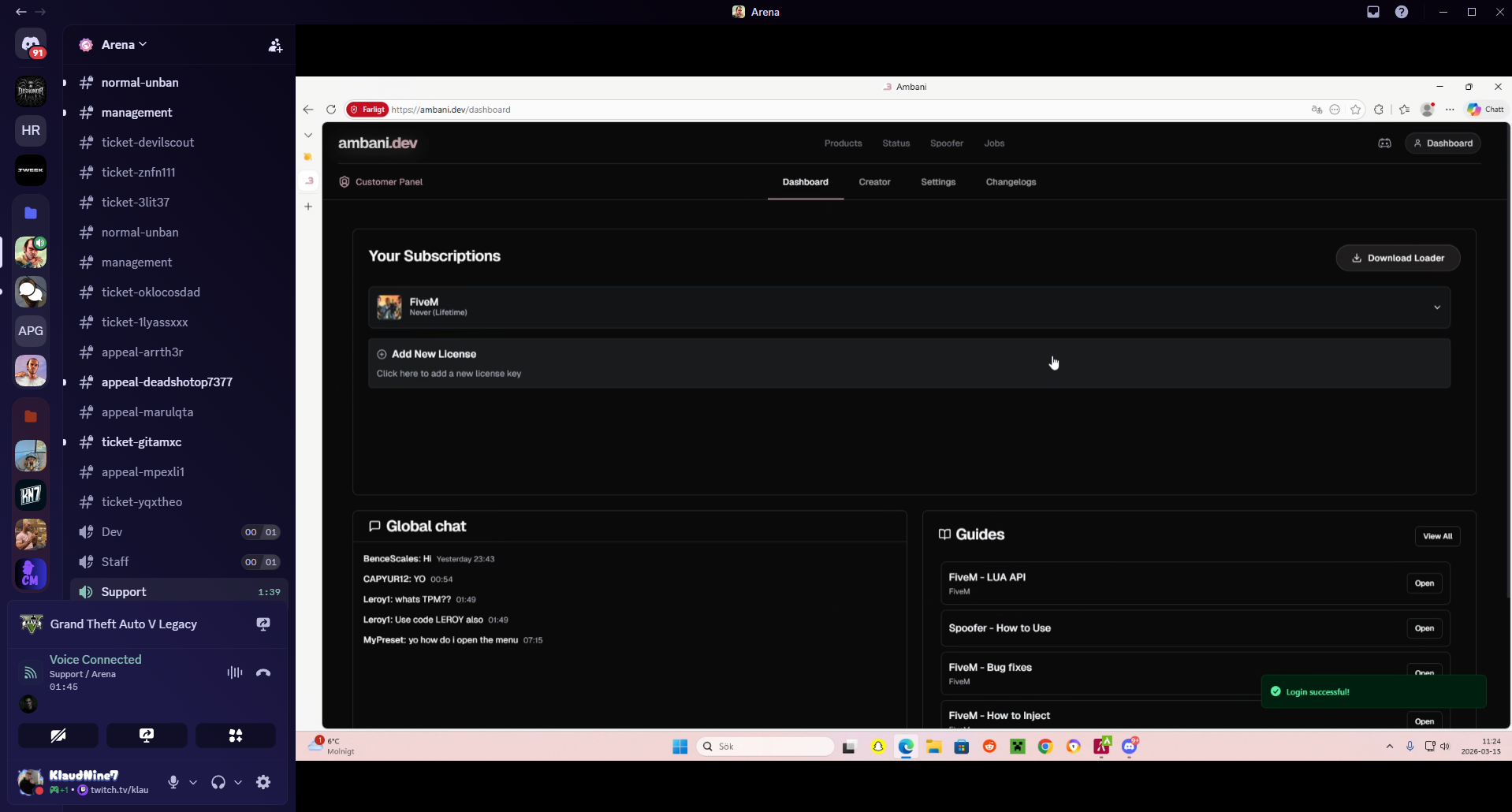This screenshot has height=812, width=1512.
Task: Open the browser favorites list icon
Action: click(x=1404, y=110)
